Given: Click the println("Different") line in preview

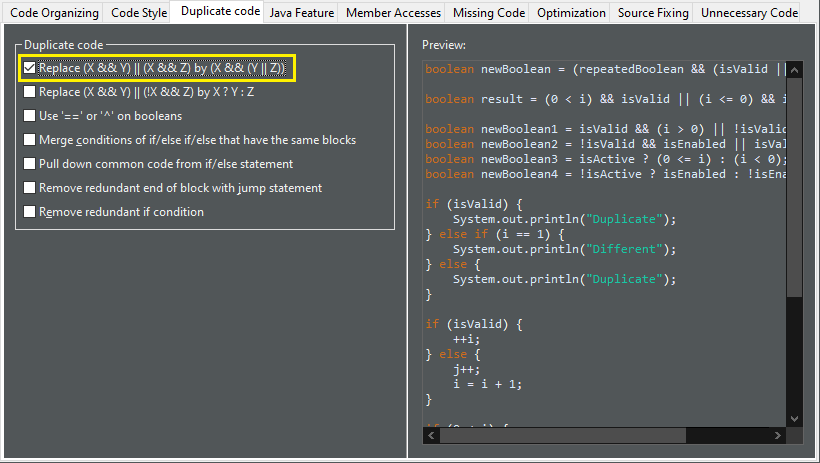Looking at the screenshot, I should [x=564, y=249].
